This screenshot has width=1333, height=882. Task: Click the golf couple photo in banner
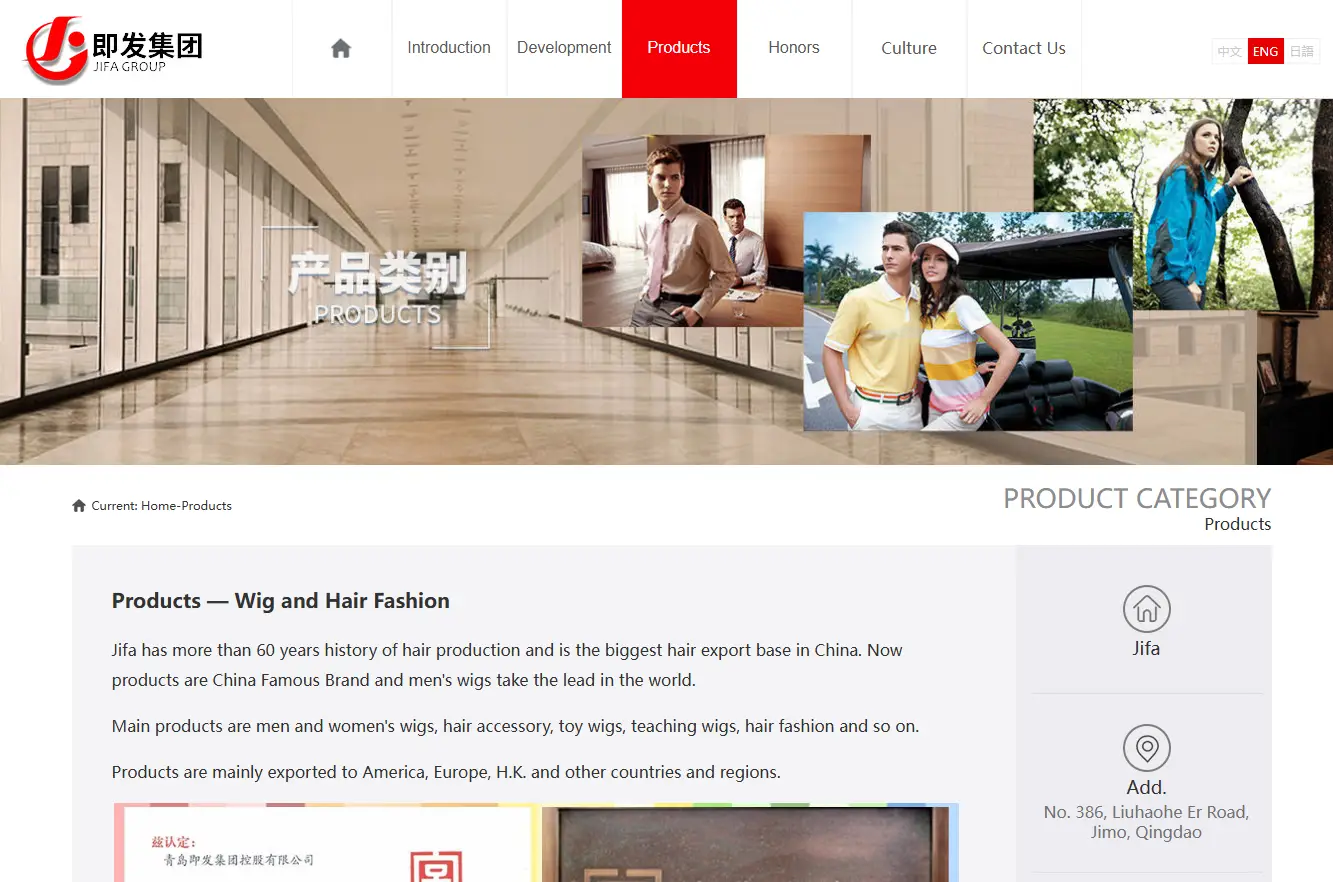click(968, 321)
